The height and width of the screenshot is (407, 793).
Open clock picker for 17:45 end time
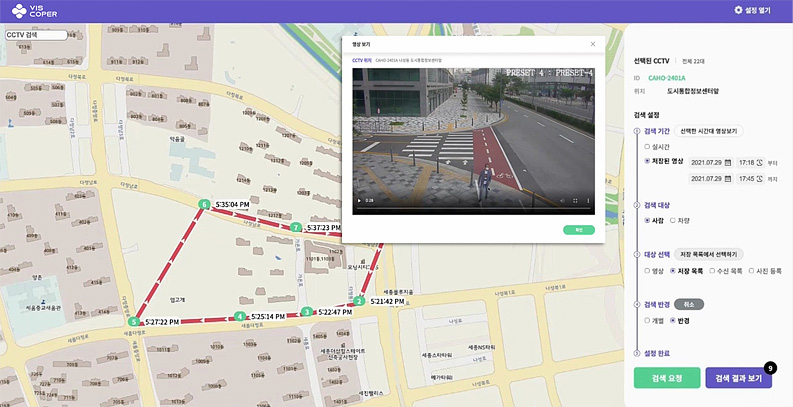coord(759,179)
